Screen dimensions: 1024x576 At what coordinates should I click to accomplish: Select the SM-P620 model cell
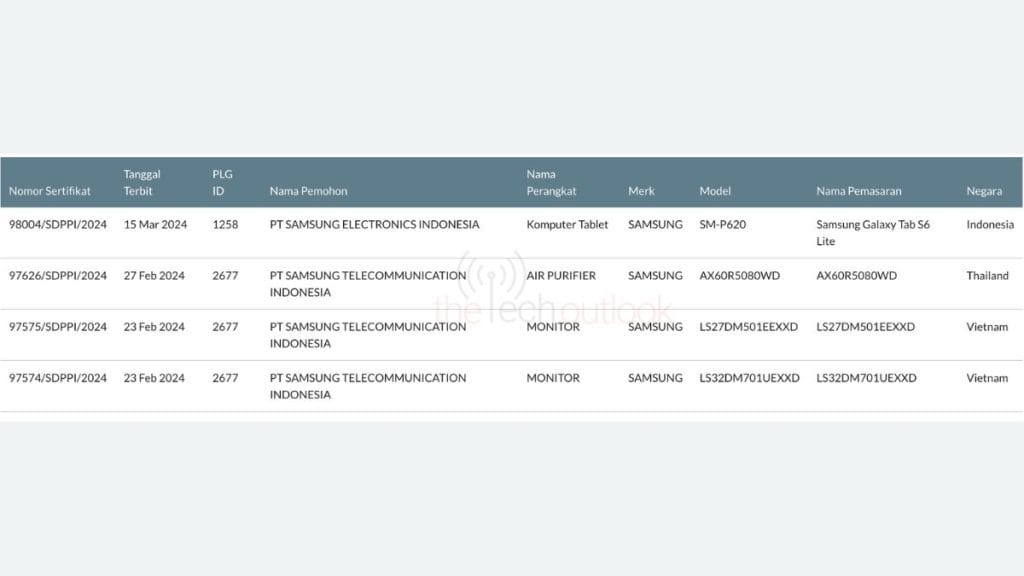pos(722,225)
